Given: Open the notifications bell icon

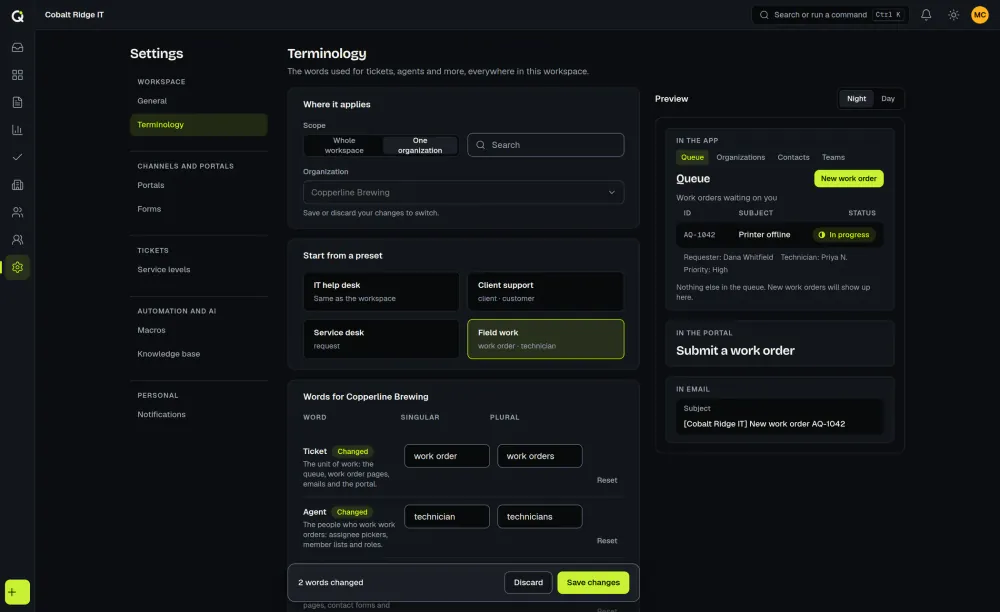Looking at the screenshot, I should coord(926,15).
